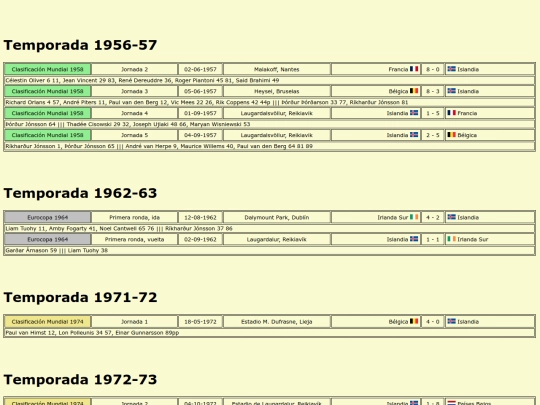
Task: Click the date 05-06-1957
Action: [x=200, y=91]
